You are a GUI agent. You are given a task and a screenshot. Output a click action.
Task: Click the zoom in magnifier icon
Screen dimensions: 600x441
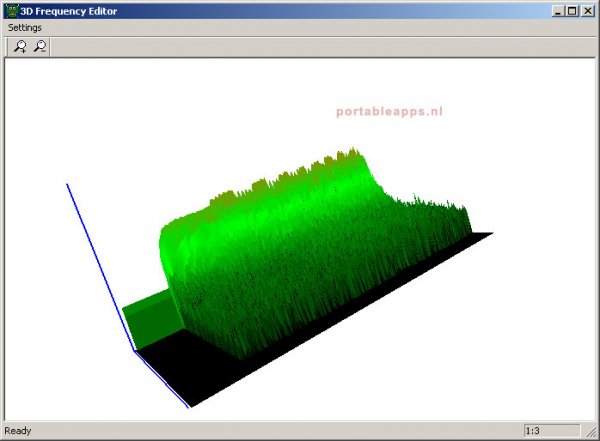coord(20,47)
